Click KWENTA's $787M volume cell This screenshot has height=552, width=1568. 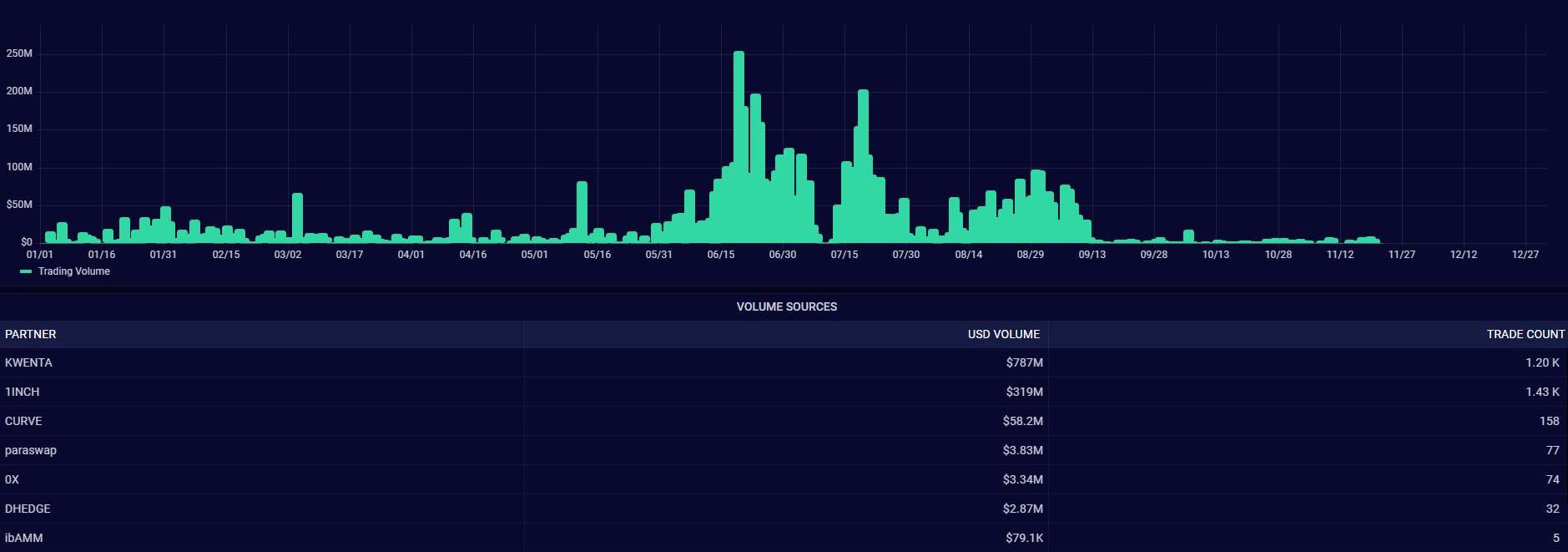(x=1024, y=362)
